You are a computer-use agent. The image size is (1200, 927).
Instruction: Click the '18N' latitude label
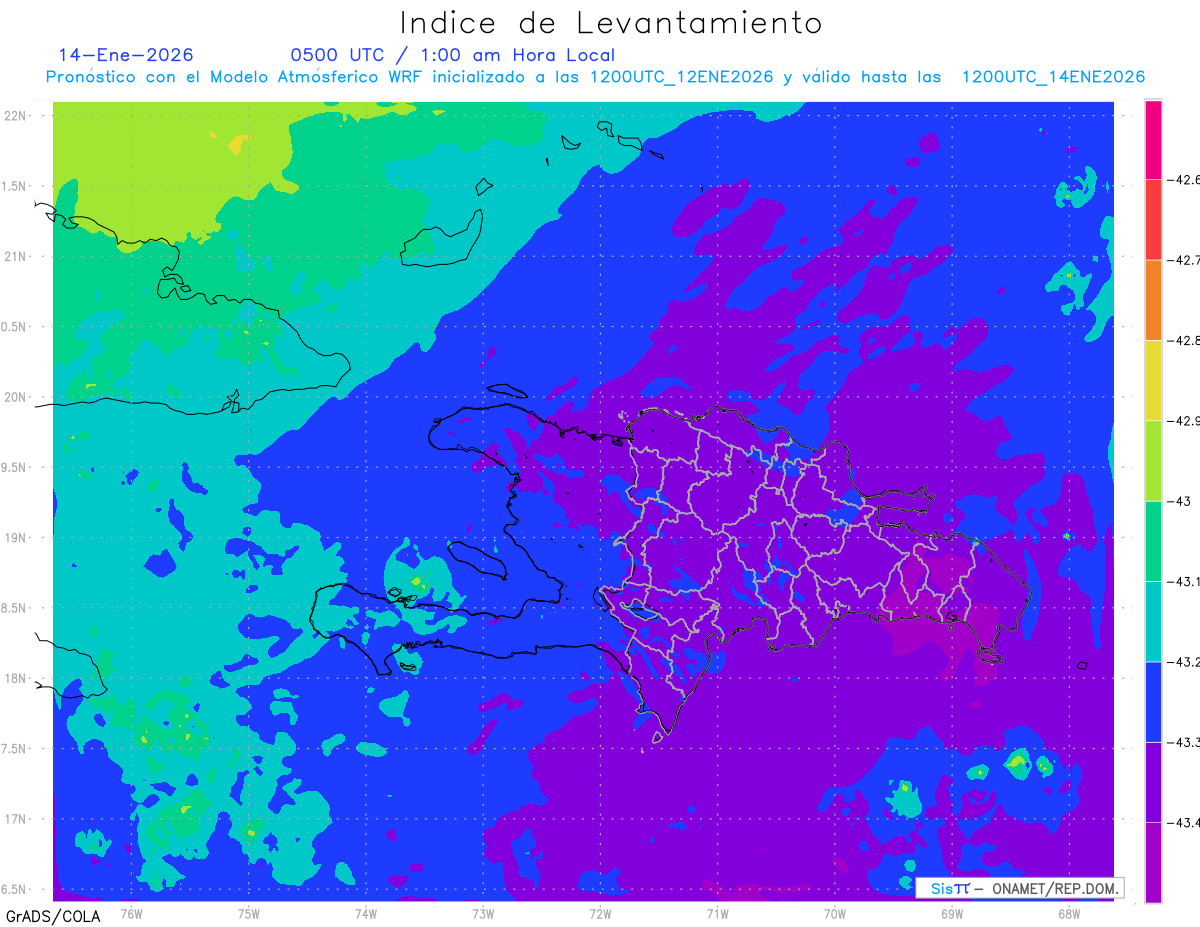pyautogui.click(x=16, y=678)
